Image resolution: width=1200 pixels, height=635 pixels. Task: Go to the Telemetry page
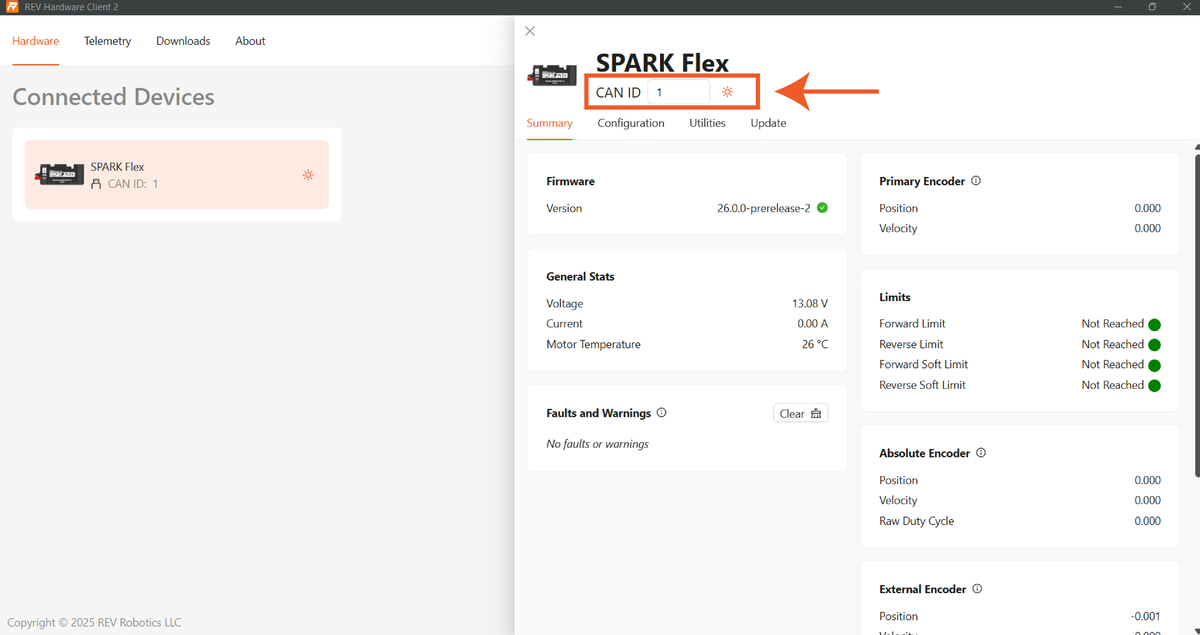pyautogui.click(x=107, y=41)
